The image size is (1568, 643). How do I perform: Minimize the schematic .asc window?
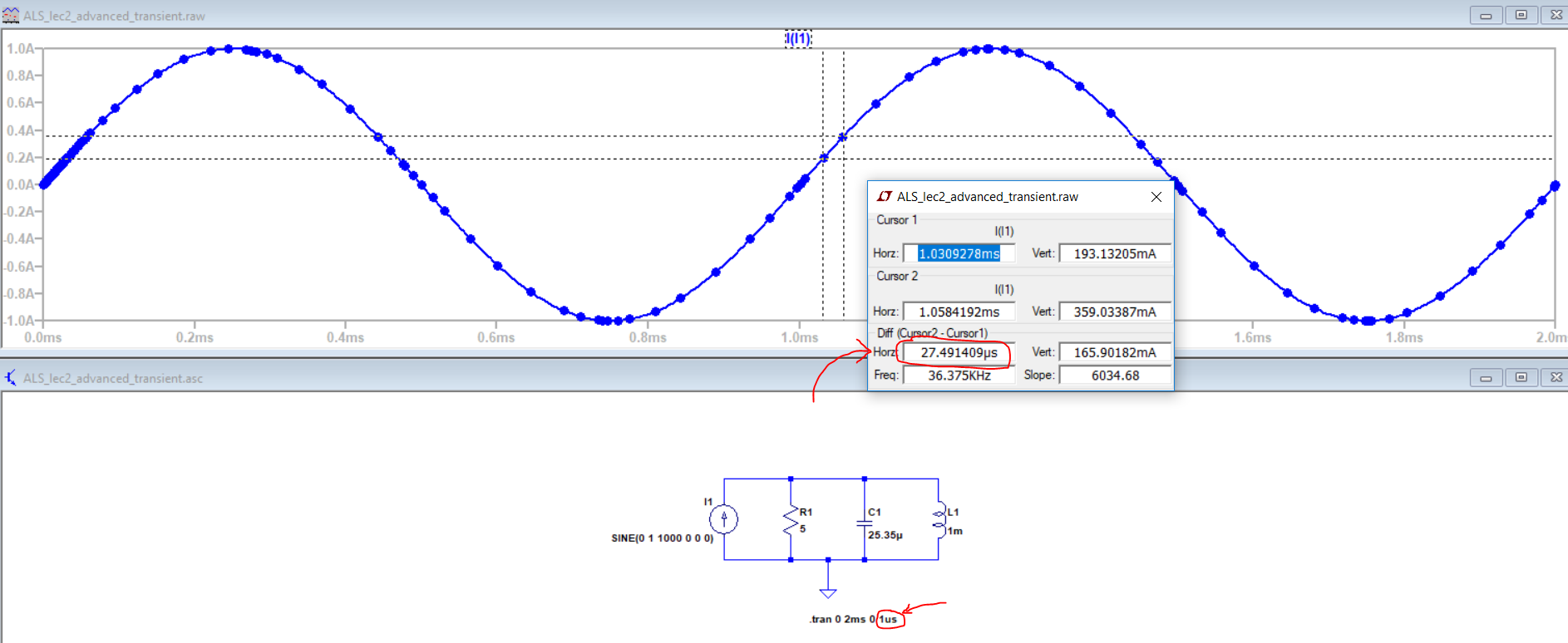pyautogui.click(x=1485, y=378)
